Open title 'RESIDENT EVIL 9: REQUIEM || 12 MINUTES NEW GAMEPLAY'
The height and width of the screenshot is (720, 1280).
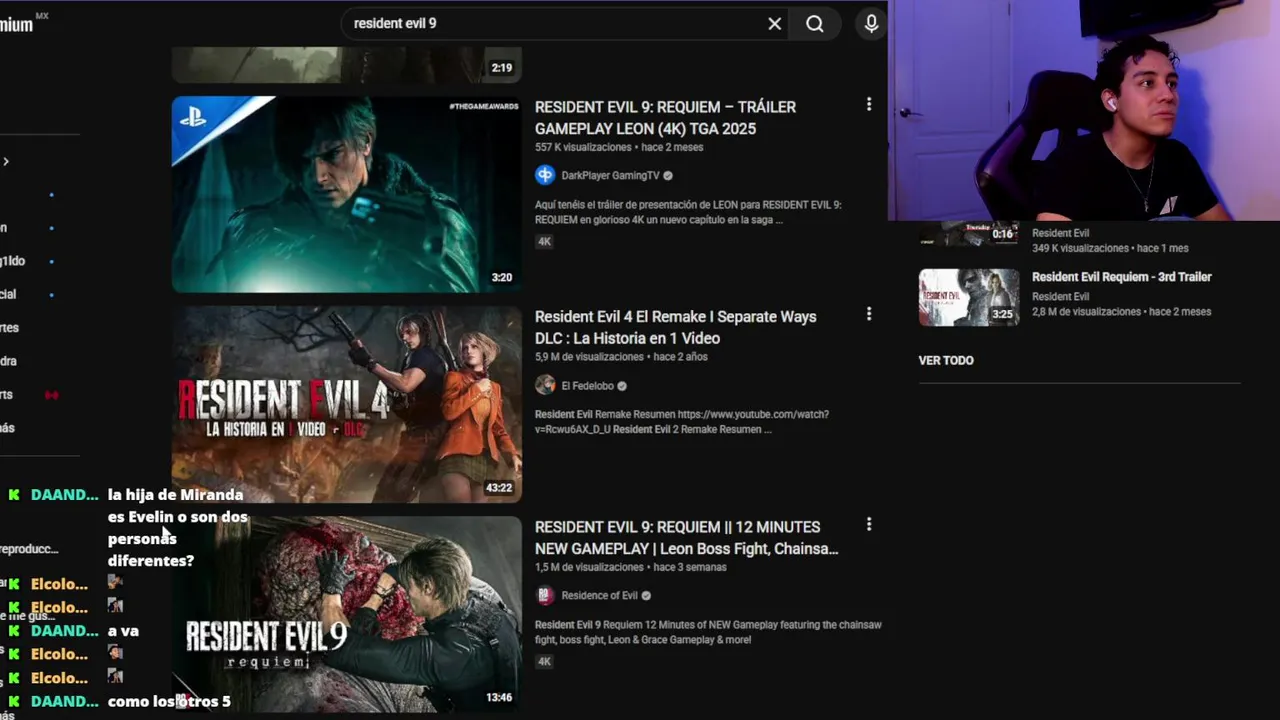[686, 537]
